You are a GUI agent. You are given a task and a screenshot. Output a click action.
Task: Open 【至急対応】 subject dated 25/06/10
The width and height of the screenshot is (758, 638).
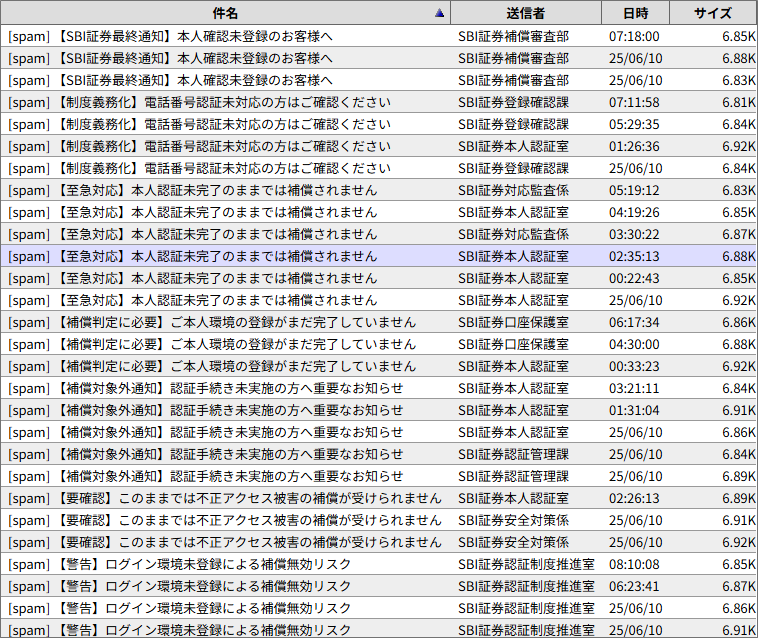[193, 301]
